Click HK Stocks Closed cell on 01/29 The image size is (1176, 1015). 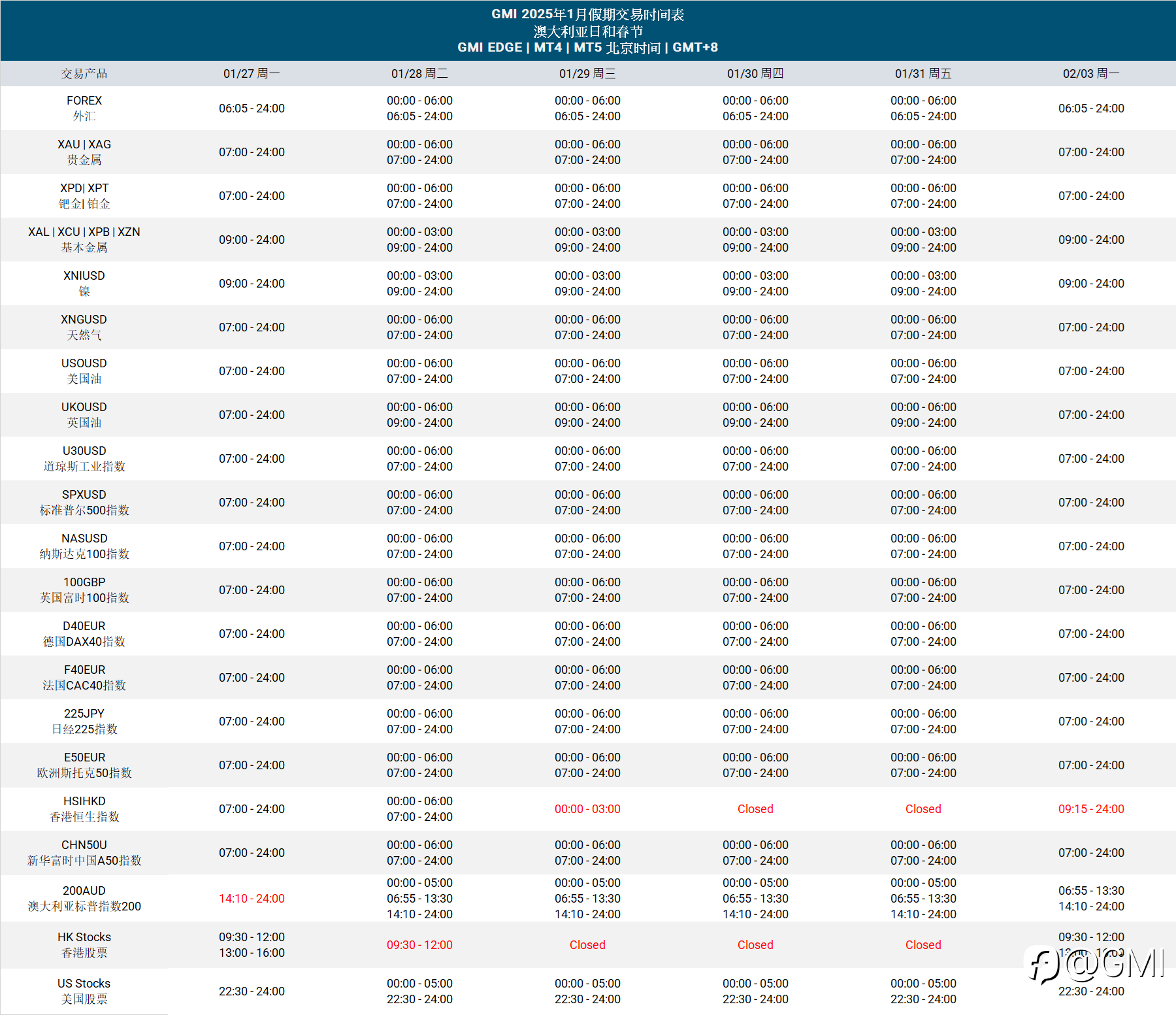coord(587,945)
